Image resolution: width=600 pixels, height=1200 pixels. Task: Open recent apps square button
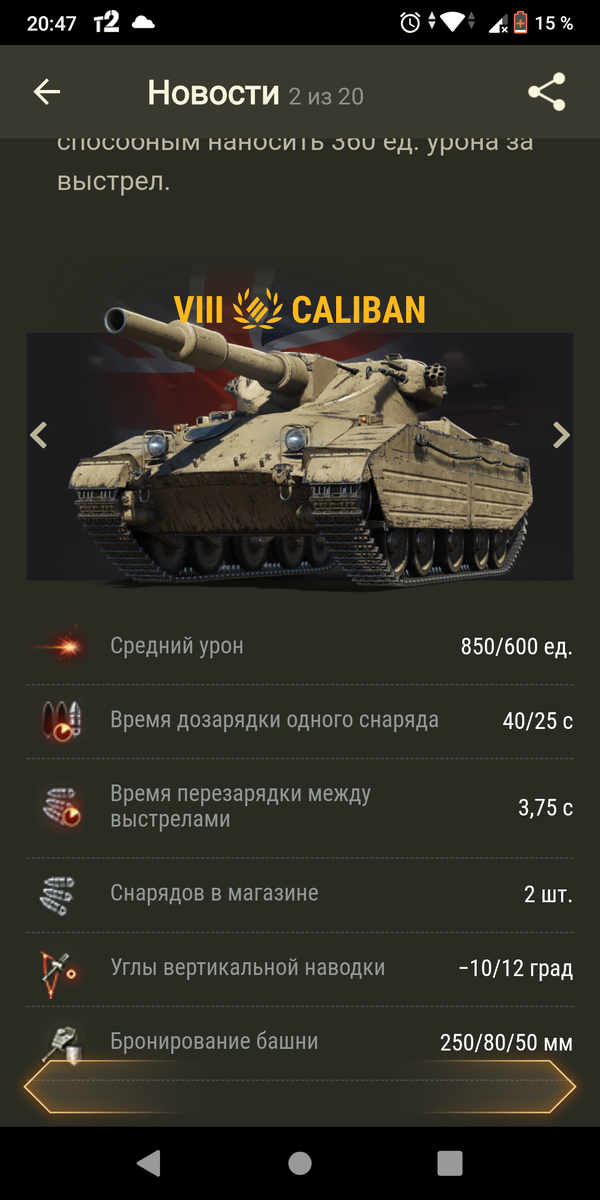click(x=450, y=1162)
